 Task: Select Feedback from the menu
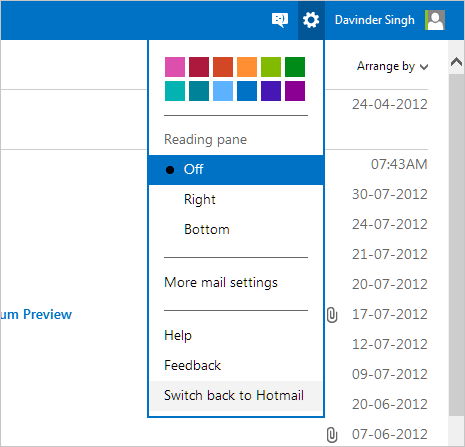click(192, 366)
